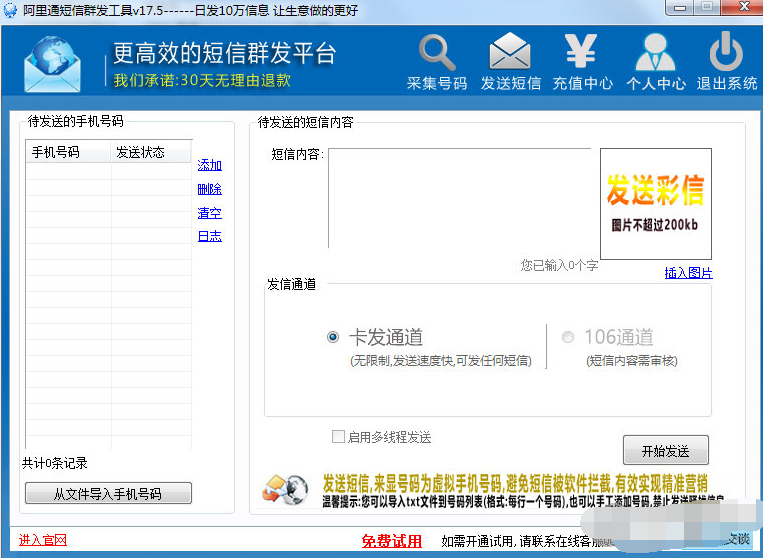The width and height of the screenshot is (763, 558).
Task: Open the 日志 log link
Action: pos(209,237)
